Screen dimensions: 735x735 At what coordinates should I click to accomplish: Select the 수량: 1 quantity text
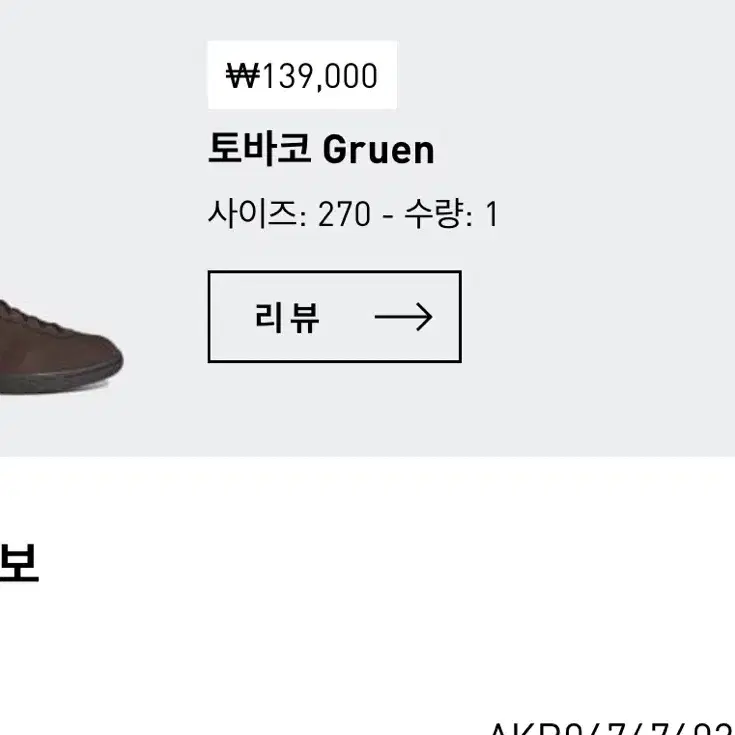tap(451, 214)
